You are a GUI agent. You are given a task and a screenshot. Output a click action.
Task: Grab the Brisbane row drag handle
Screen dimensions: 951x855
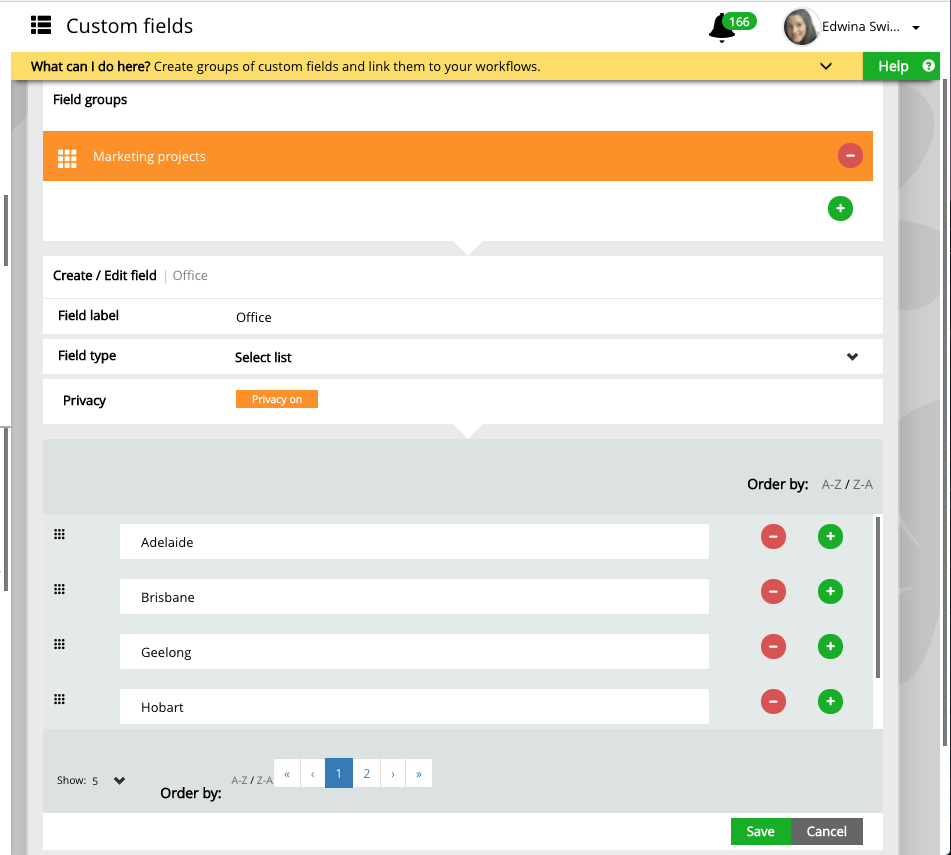tap(59, 589)
